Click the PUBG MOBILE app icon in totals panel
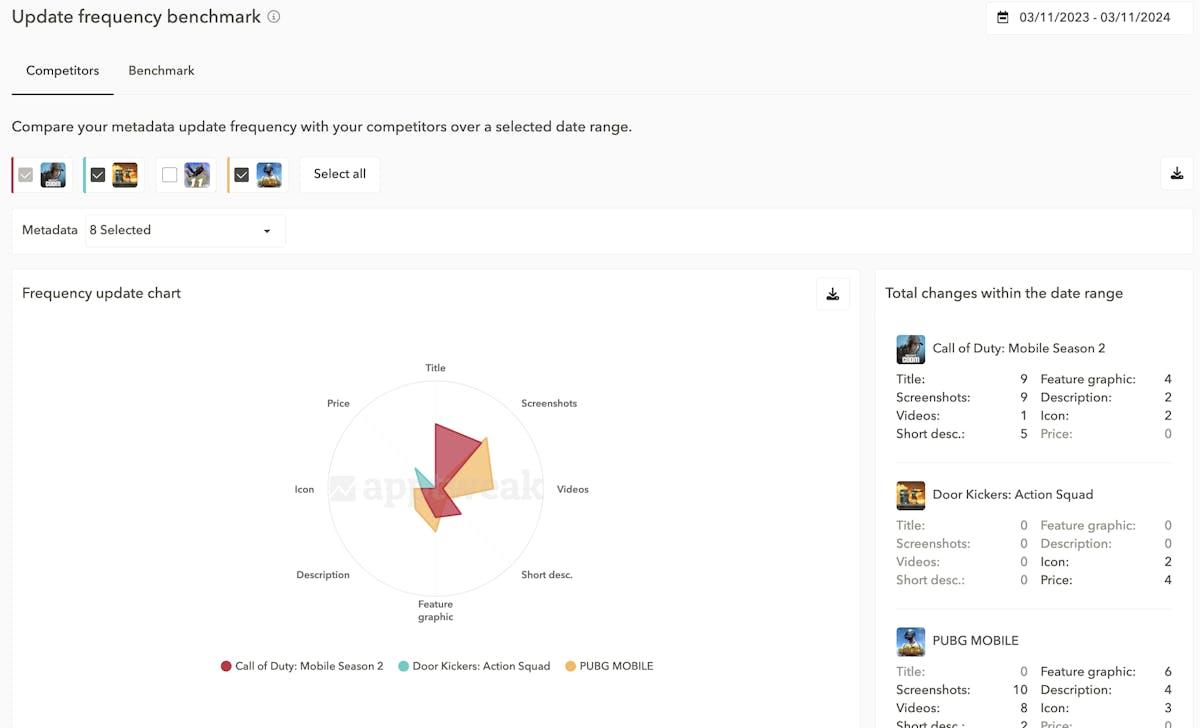1200x728 pixels. pos(910,641)
